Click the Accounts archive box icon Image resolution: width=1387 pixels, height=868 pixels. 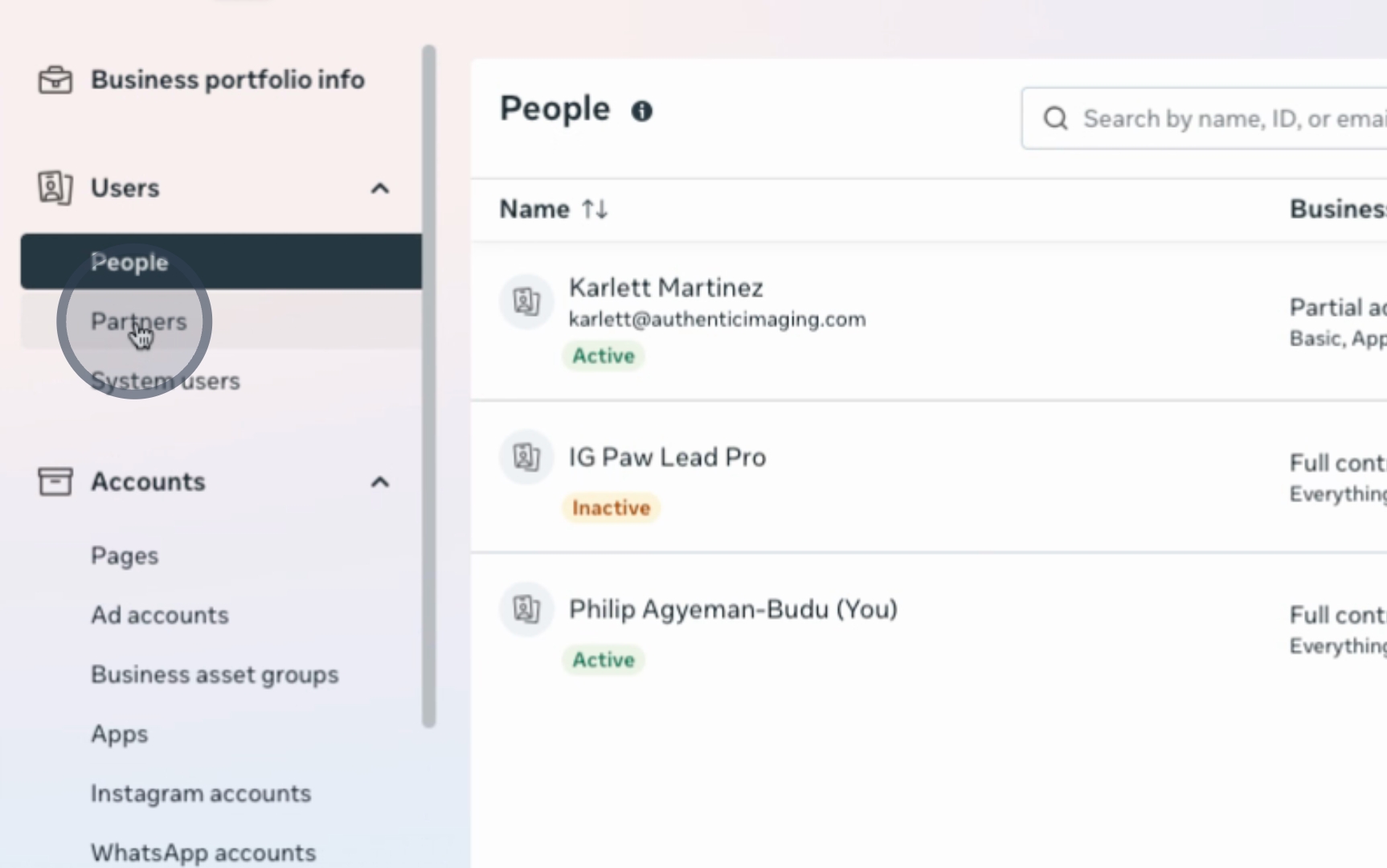pyautogui.click(x=55, y=482)
